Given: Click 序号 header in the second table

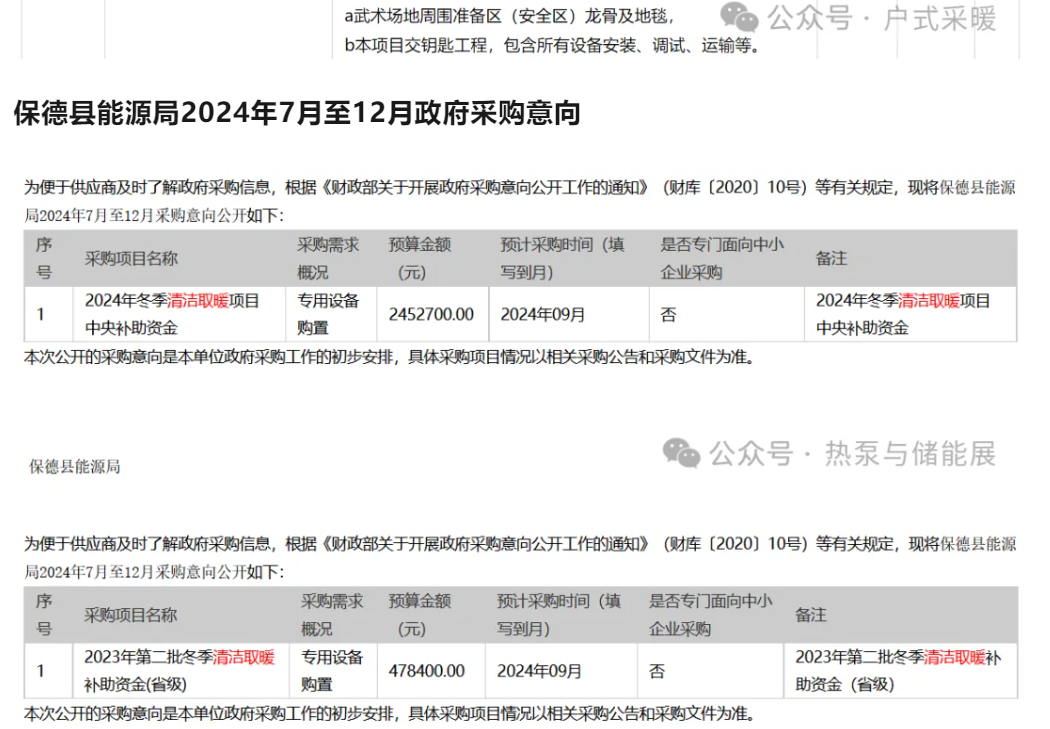Looking at the screenshot, I should pyautogui.click(x=44, y=615).
